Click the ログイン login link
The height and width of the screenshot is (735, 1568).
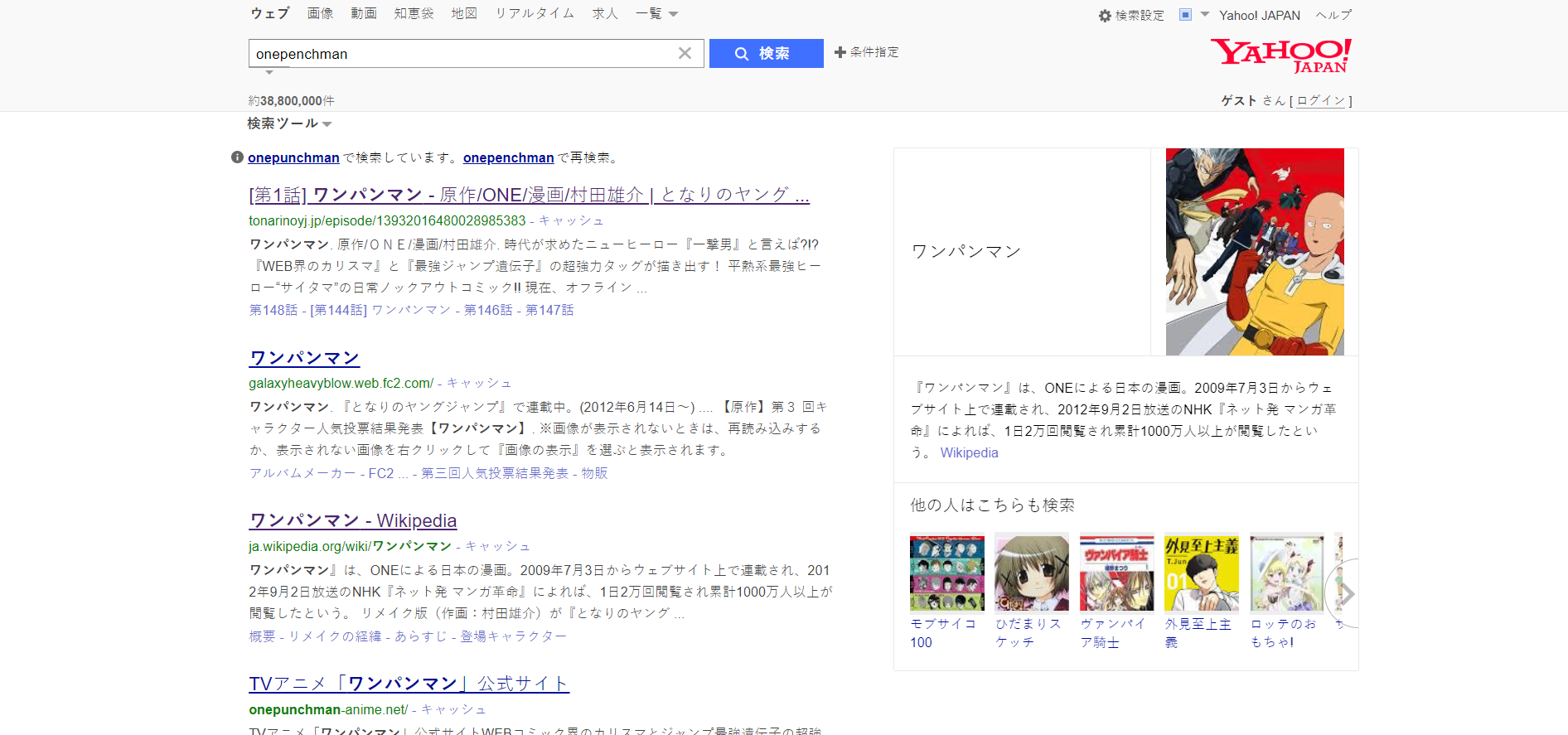coord(1321,100)
